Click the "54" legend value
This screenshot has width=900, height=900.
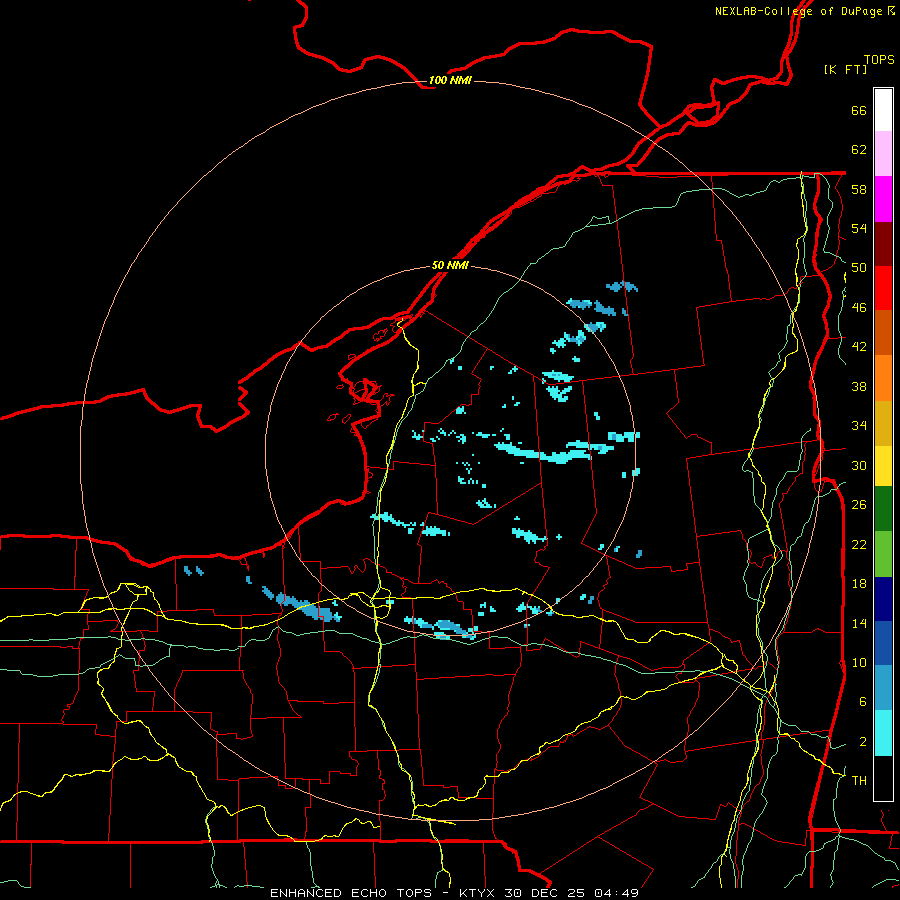point(859,228)
